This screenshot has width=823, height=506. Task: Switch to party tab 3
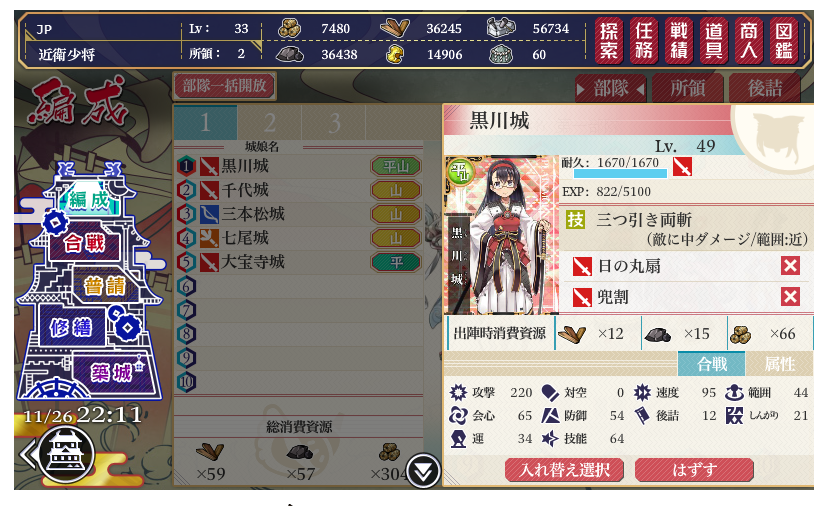[334, 123]
